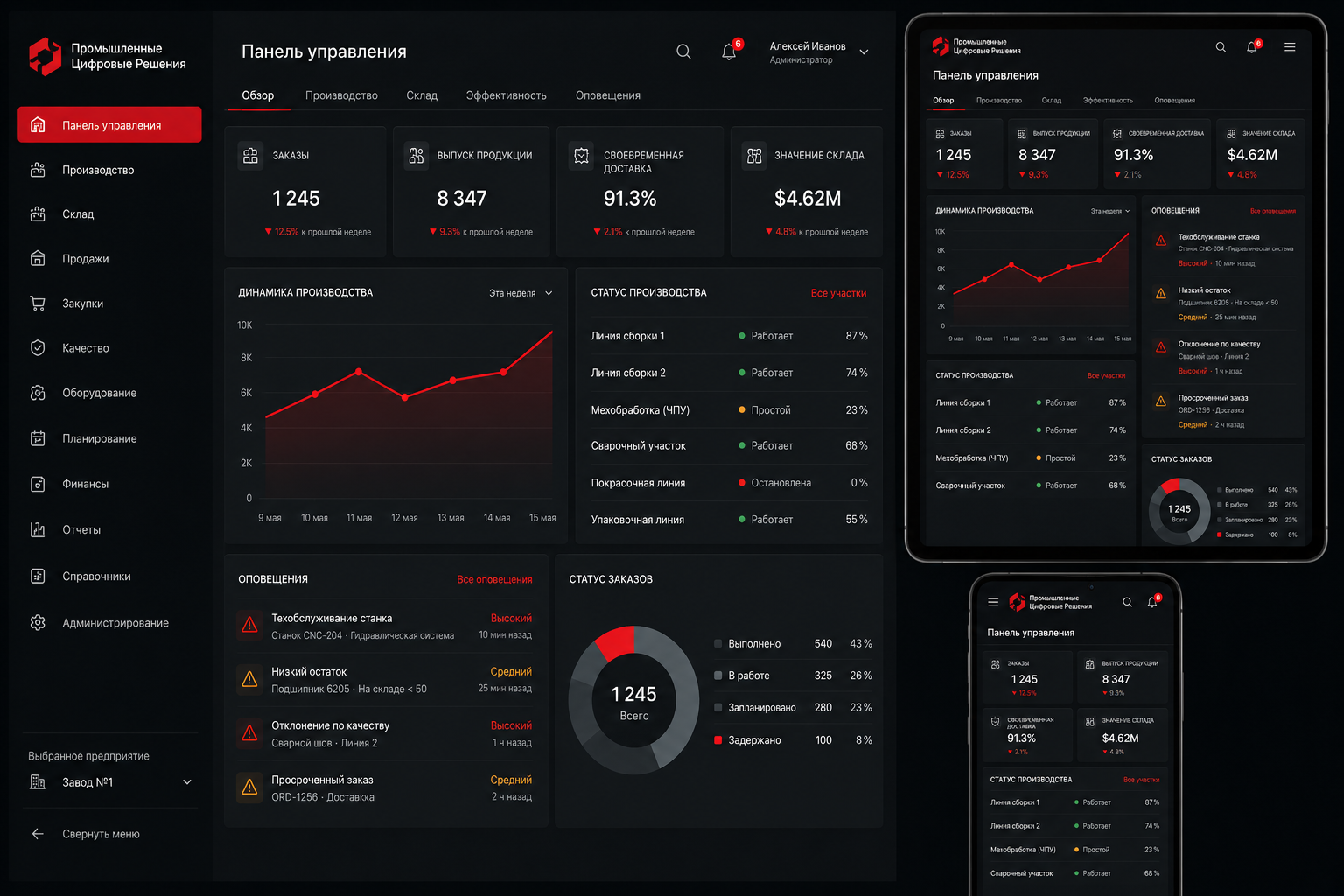This screenshot has width=1344, height=896.
Task: Open notifications bell in desktop header
Action: coord(729,52)
